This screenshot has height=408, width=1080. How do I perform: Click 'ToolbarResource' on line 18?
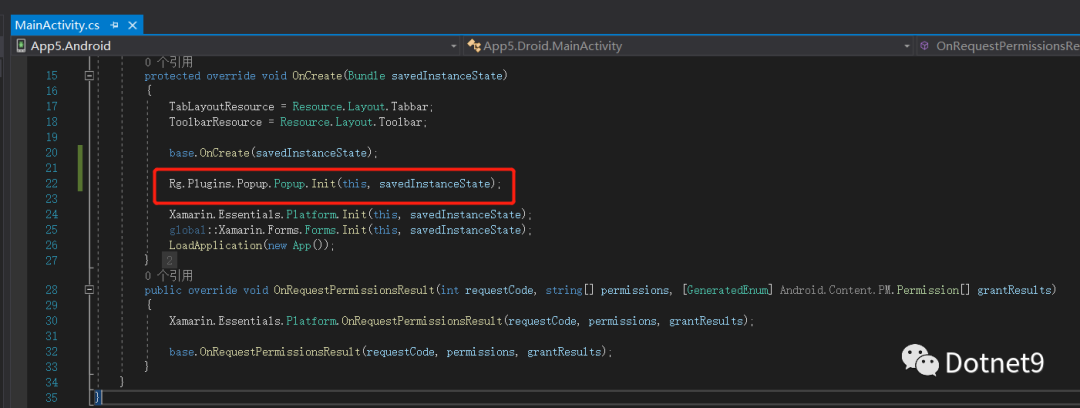point(216,122)
